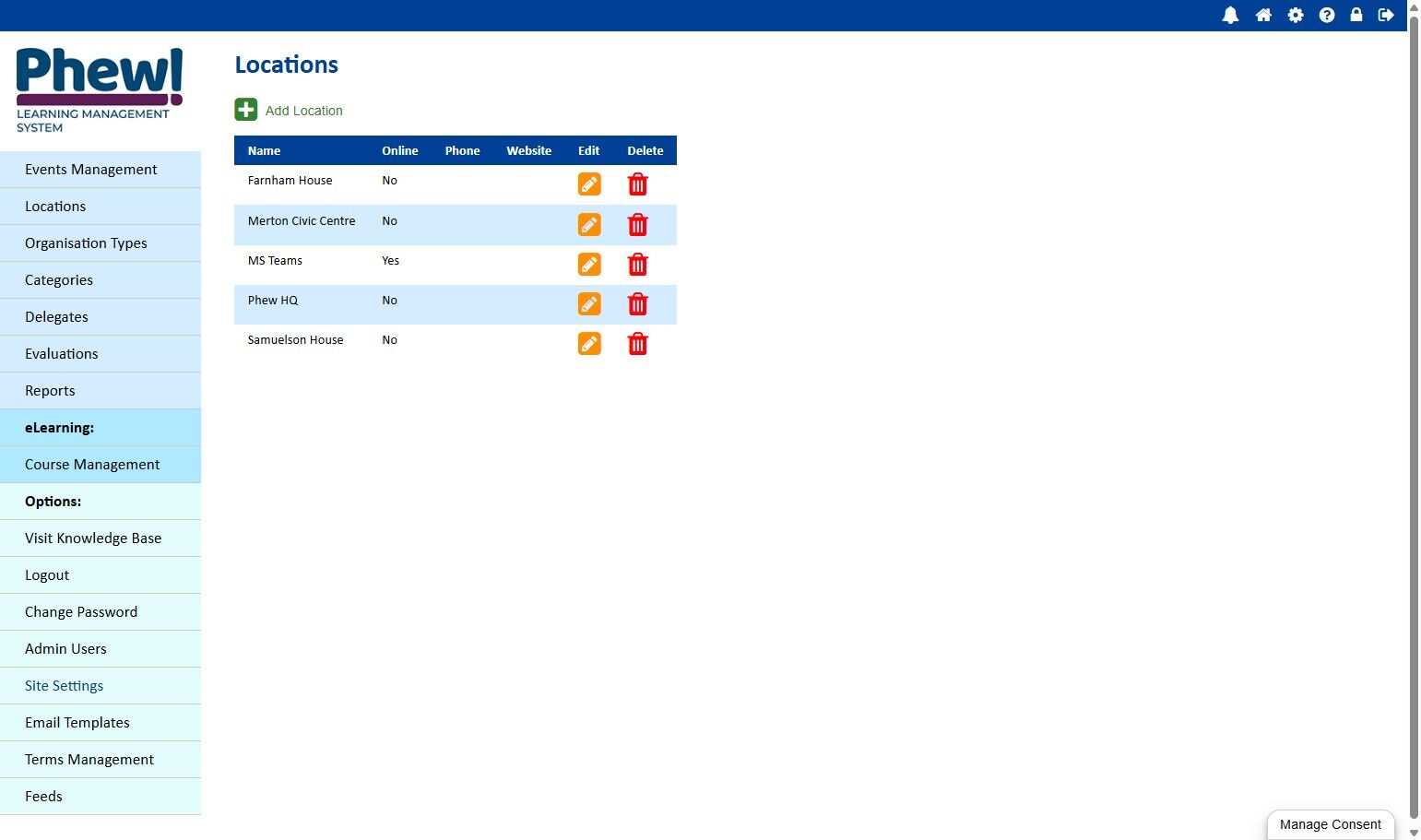Go to Email Templates menu item
This screenshot has height=840, width=1421.
[101, 723]
